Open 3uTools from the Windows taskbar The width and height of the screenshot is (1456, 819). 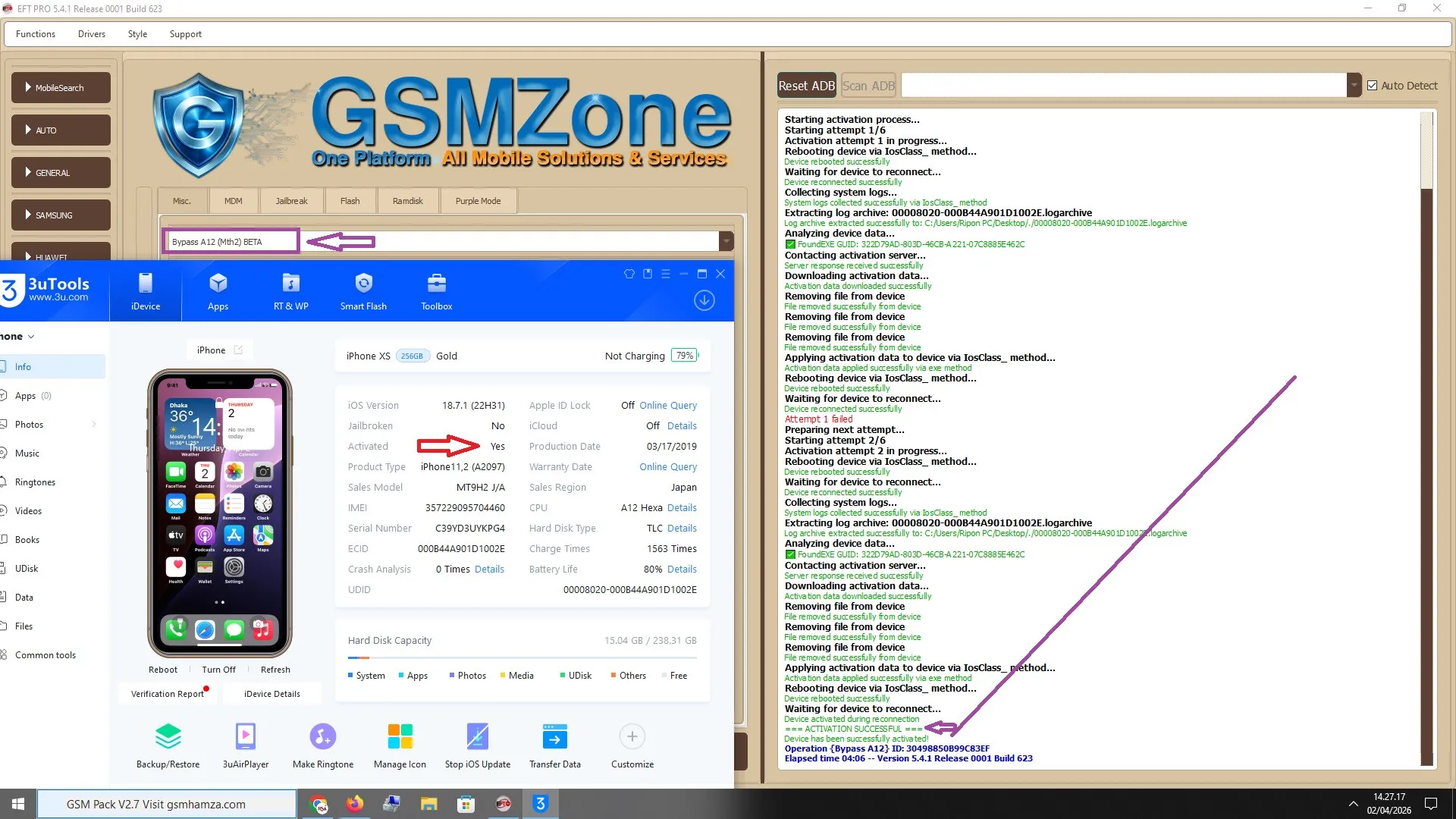540,804
